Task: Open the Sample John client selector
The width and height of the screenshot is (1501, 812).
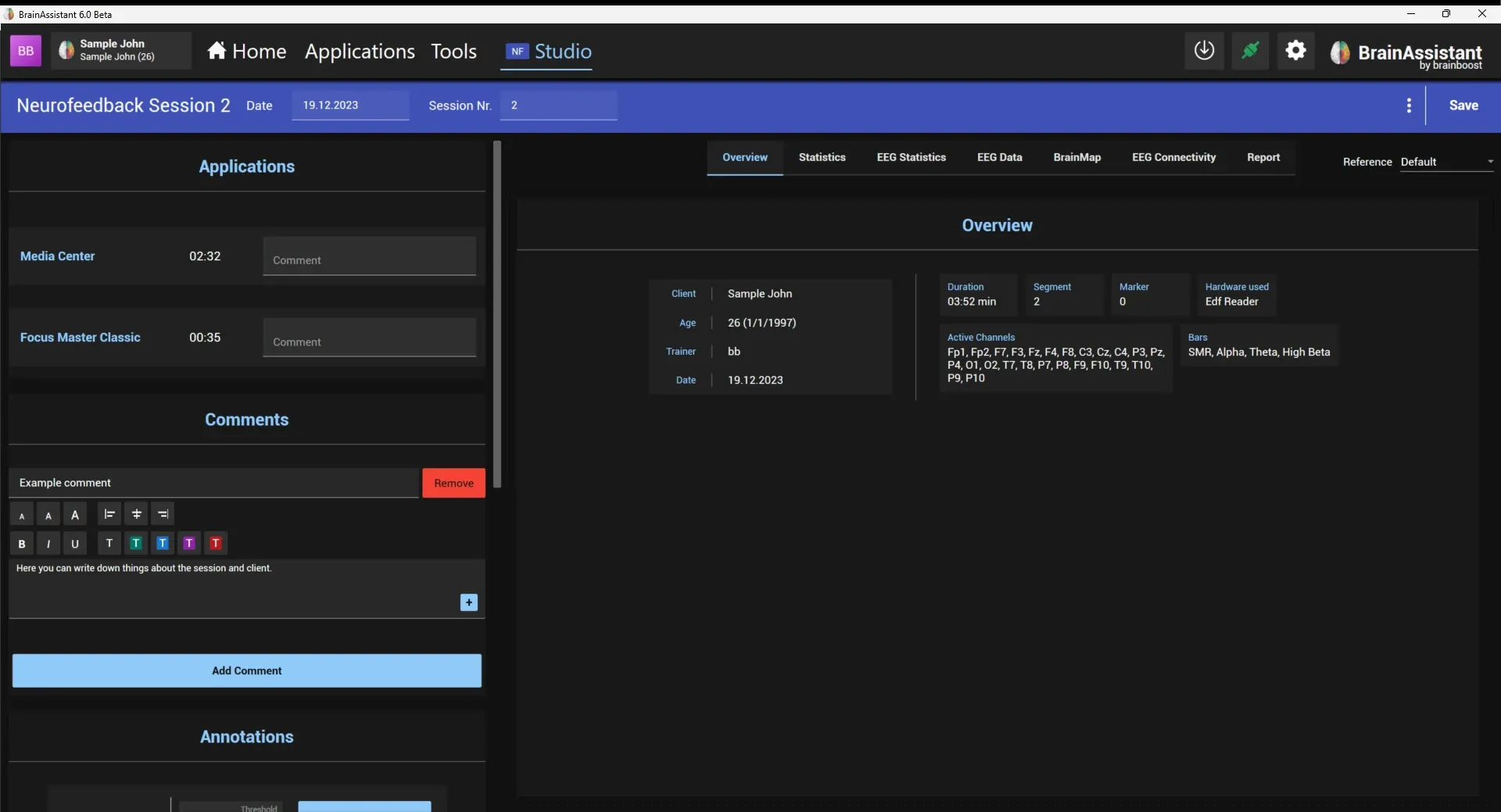Action: tap(121, 51)
